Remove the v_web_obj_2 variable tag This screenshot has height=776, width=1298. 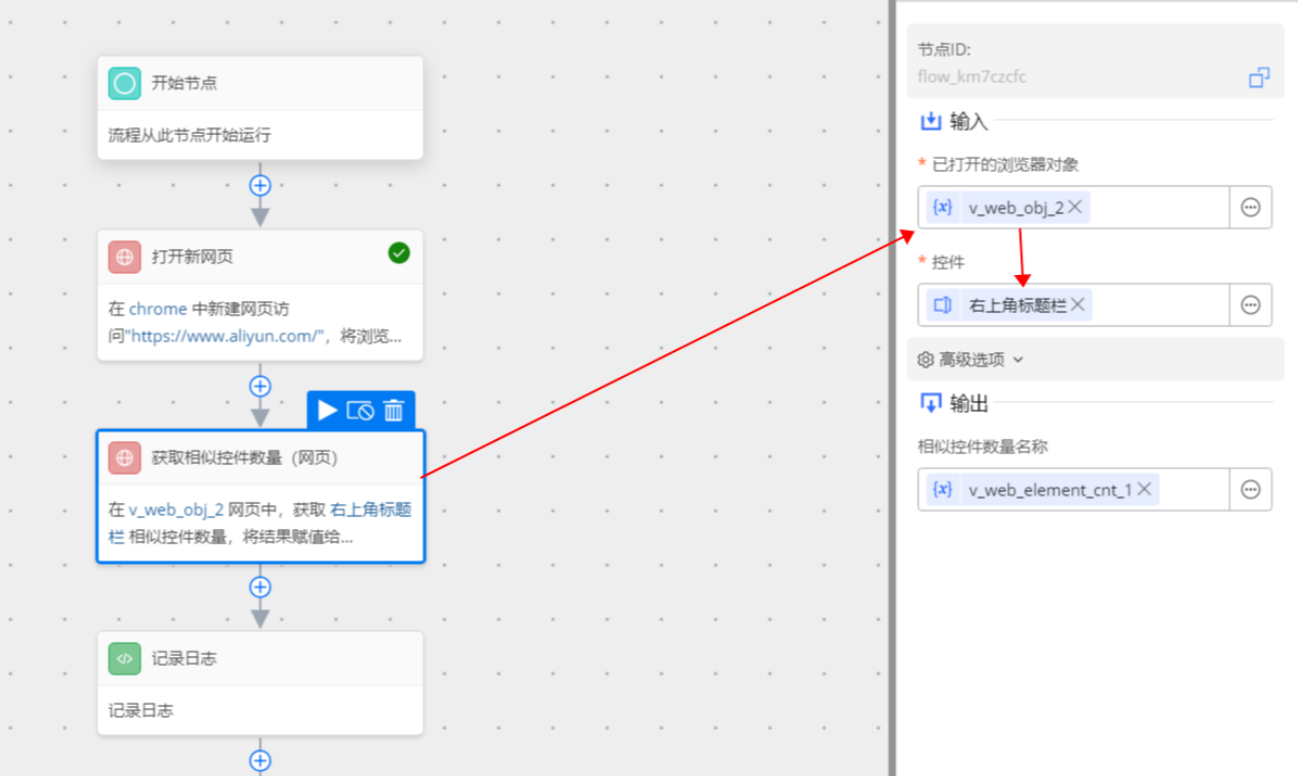click(x=1075, y=207)
